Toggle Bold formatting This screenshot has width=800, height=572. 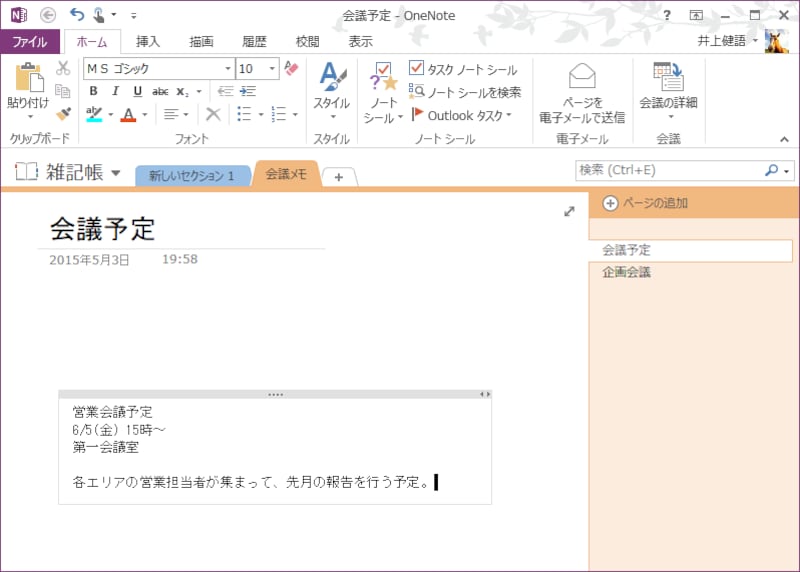pos(93,91)
